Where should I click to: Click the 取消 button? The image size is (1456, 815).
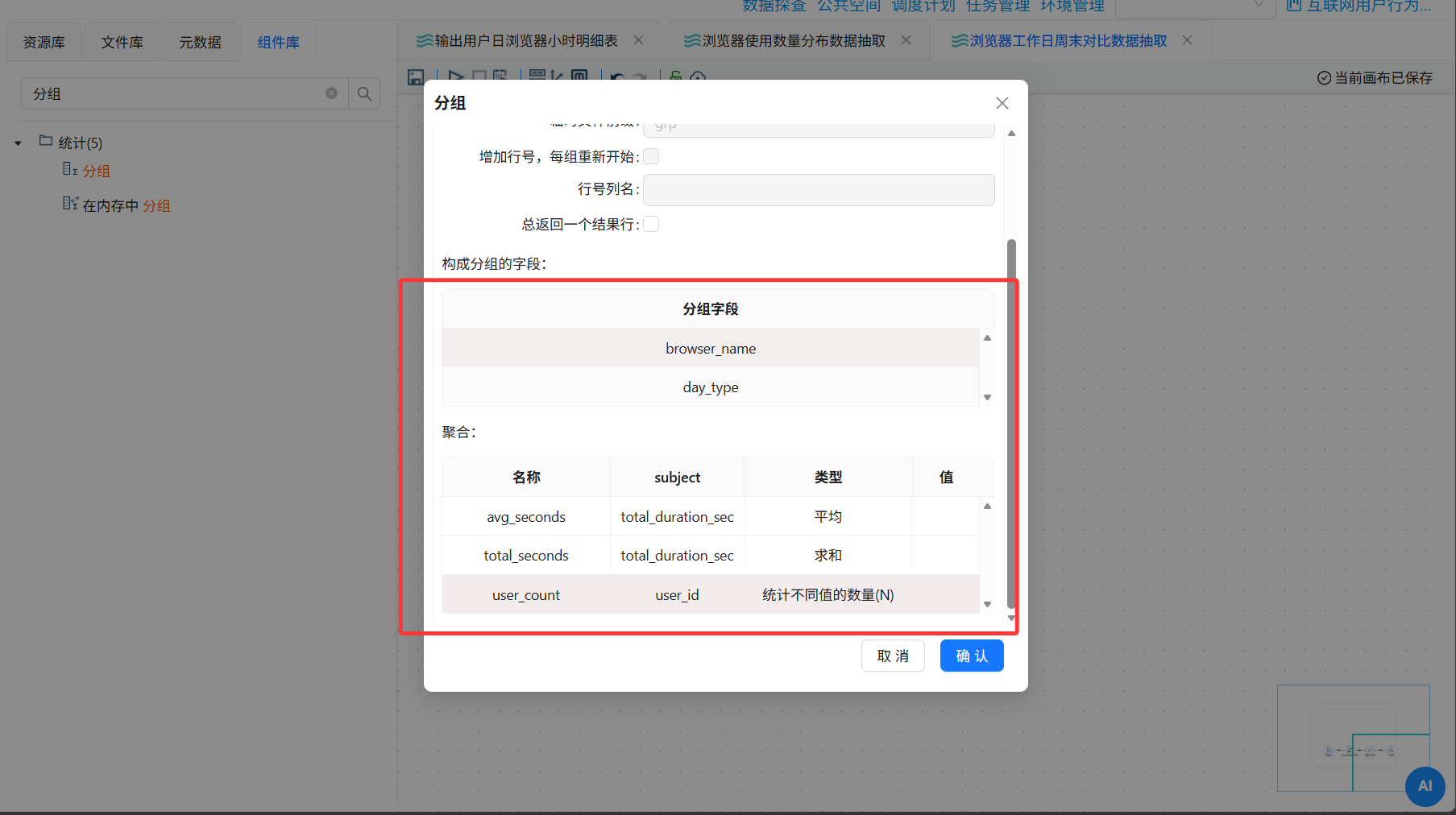[893, 656]
